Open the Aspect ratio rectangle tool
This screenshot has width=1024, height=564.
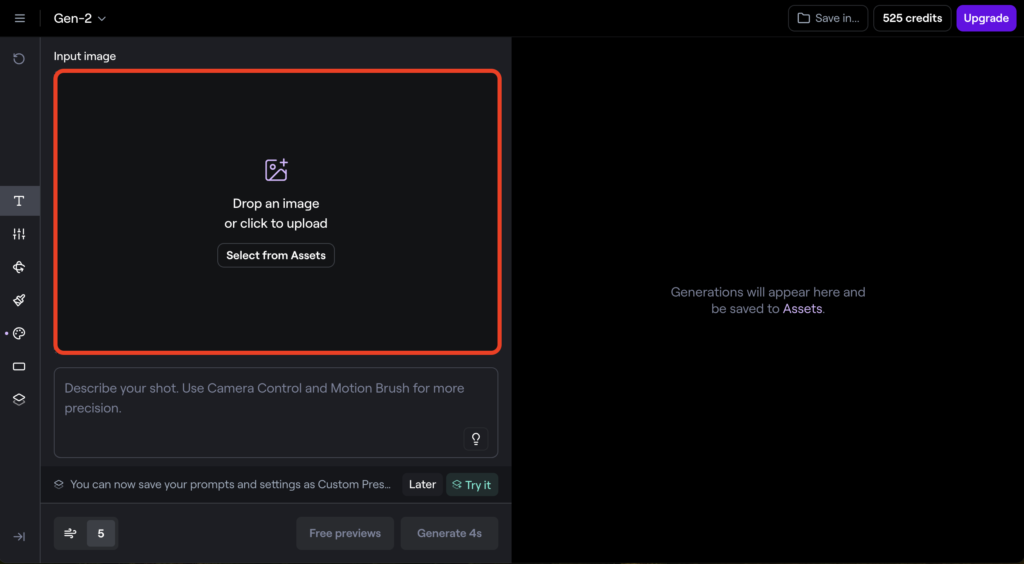[19, 366]
